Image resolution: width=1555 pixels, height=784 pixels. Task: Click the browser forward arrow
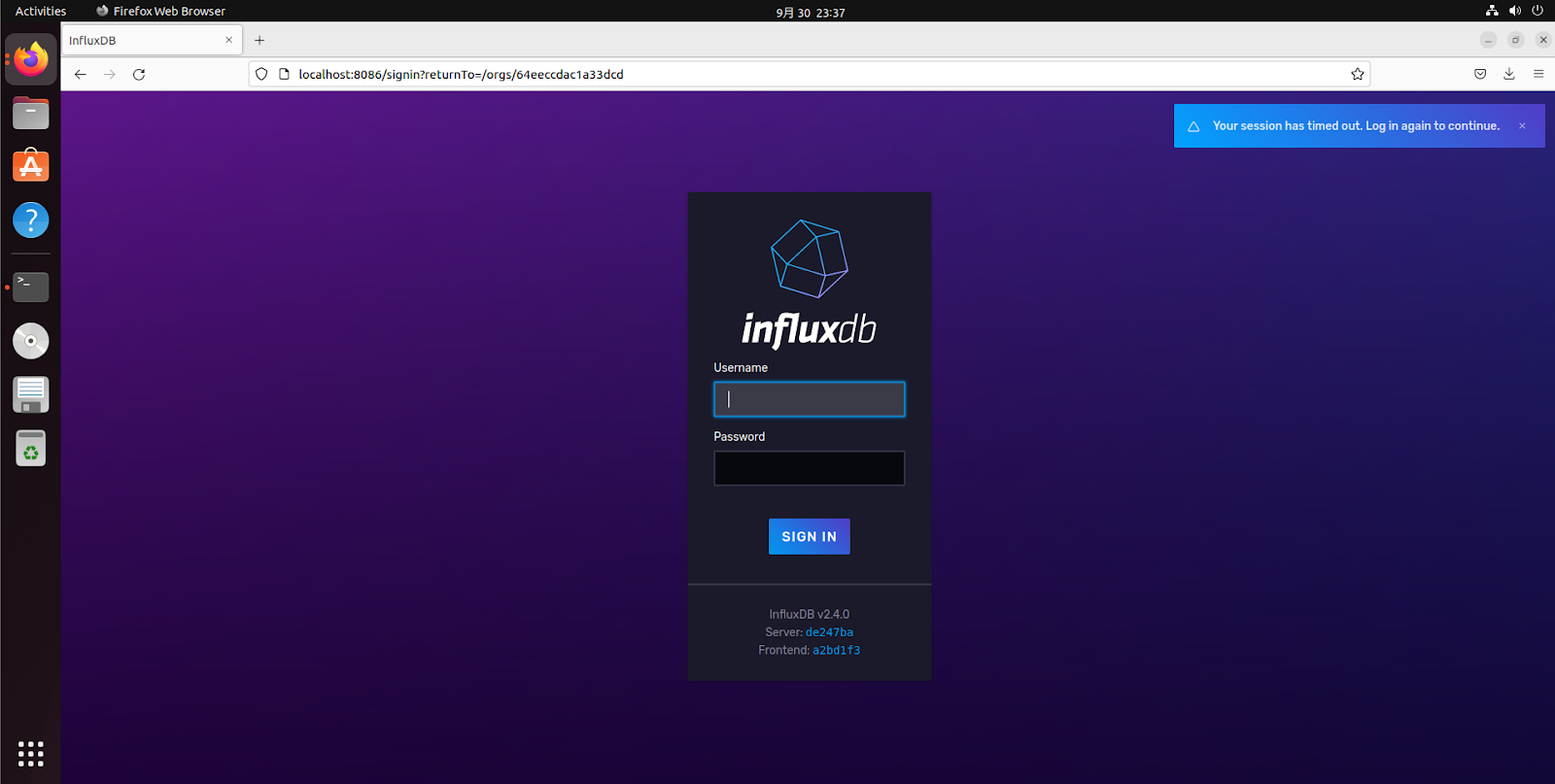pos(110,75)
